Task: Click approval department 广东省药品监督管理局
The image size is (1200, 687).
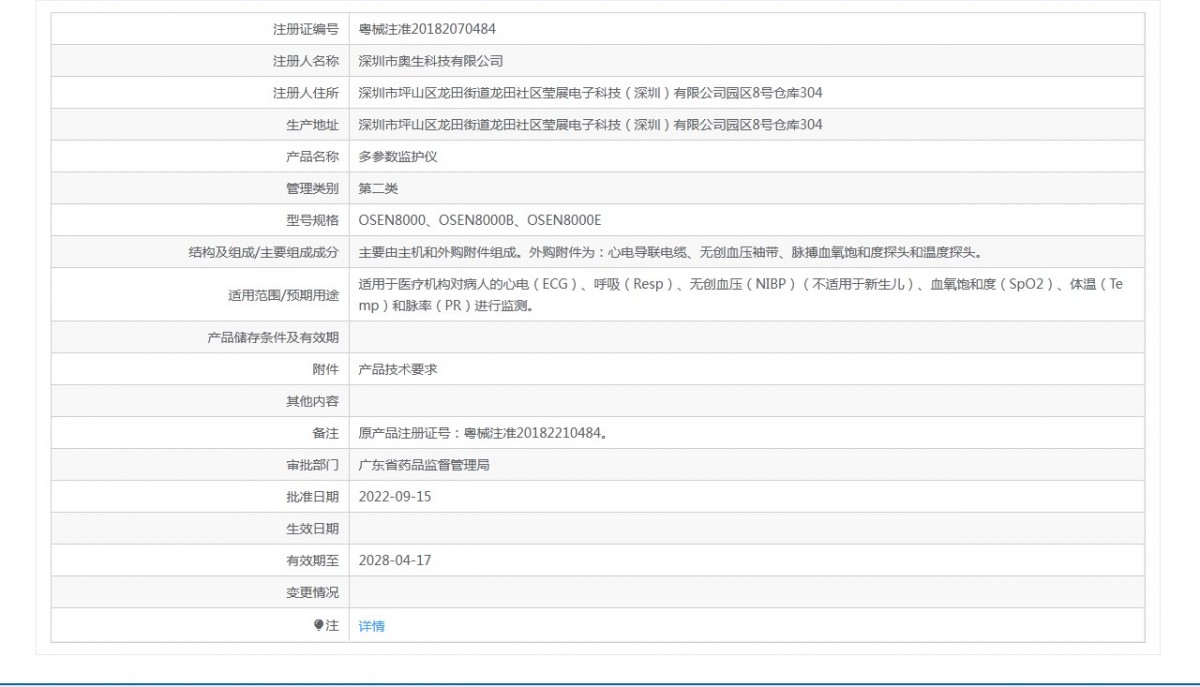Action: click(x=424, y=465)
